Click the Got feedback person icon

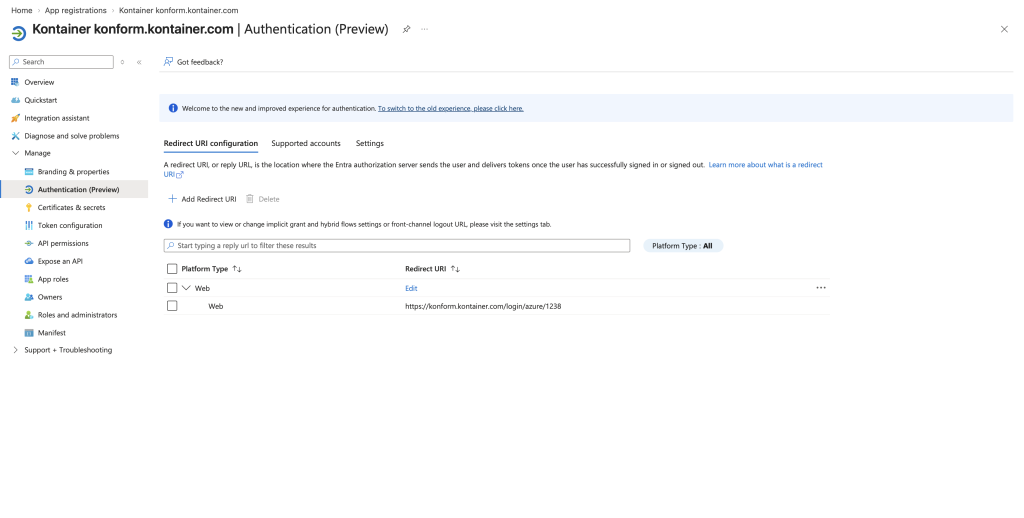click(168, 61)
